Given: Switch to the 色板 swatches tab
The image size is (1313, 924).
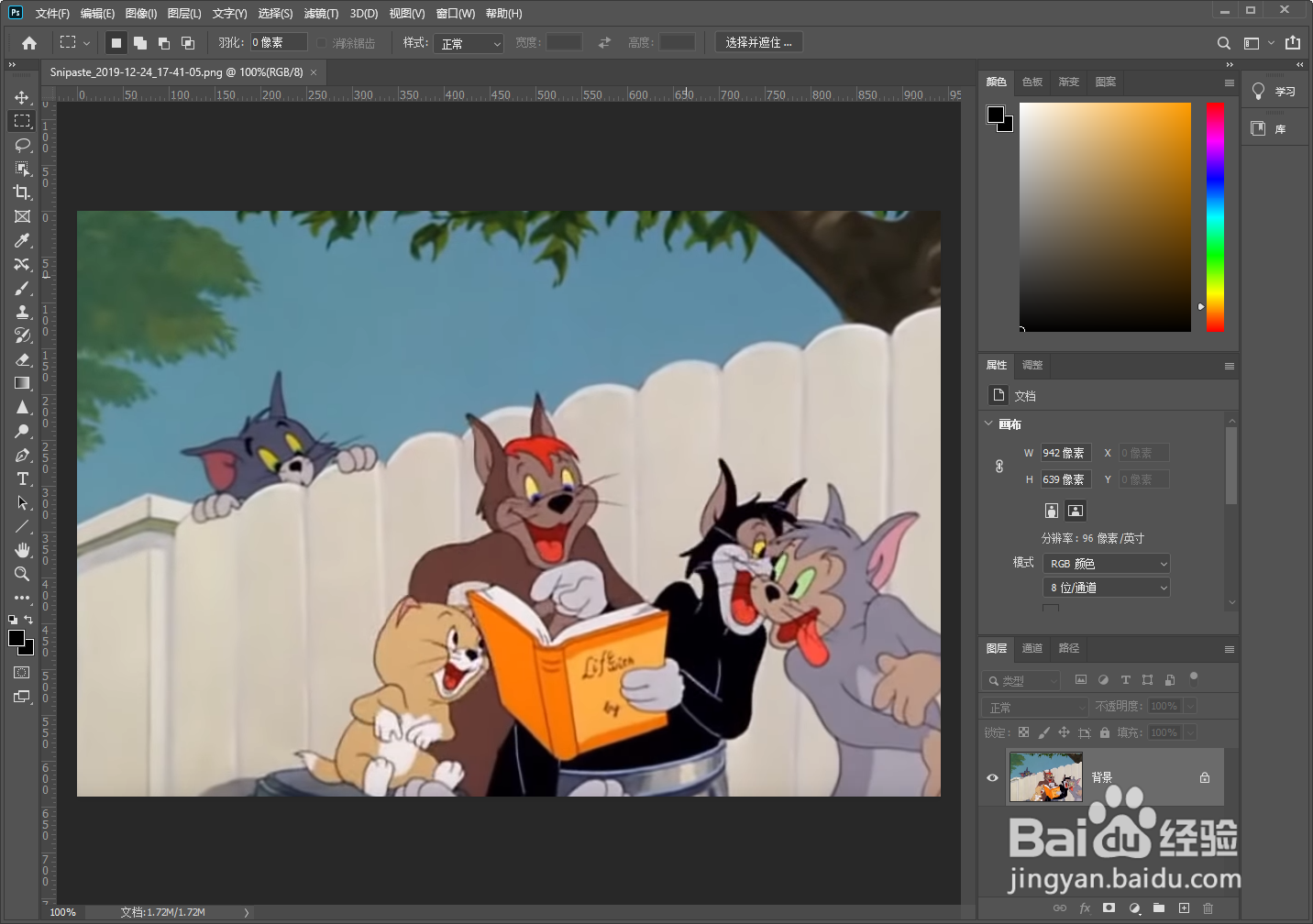Looking at the screenshot, I should coord(1032,82).
